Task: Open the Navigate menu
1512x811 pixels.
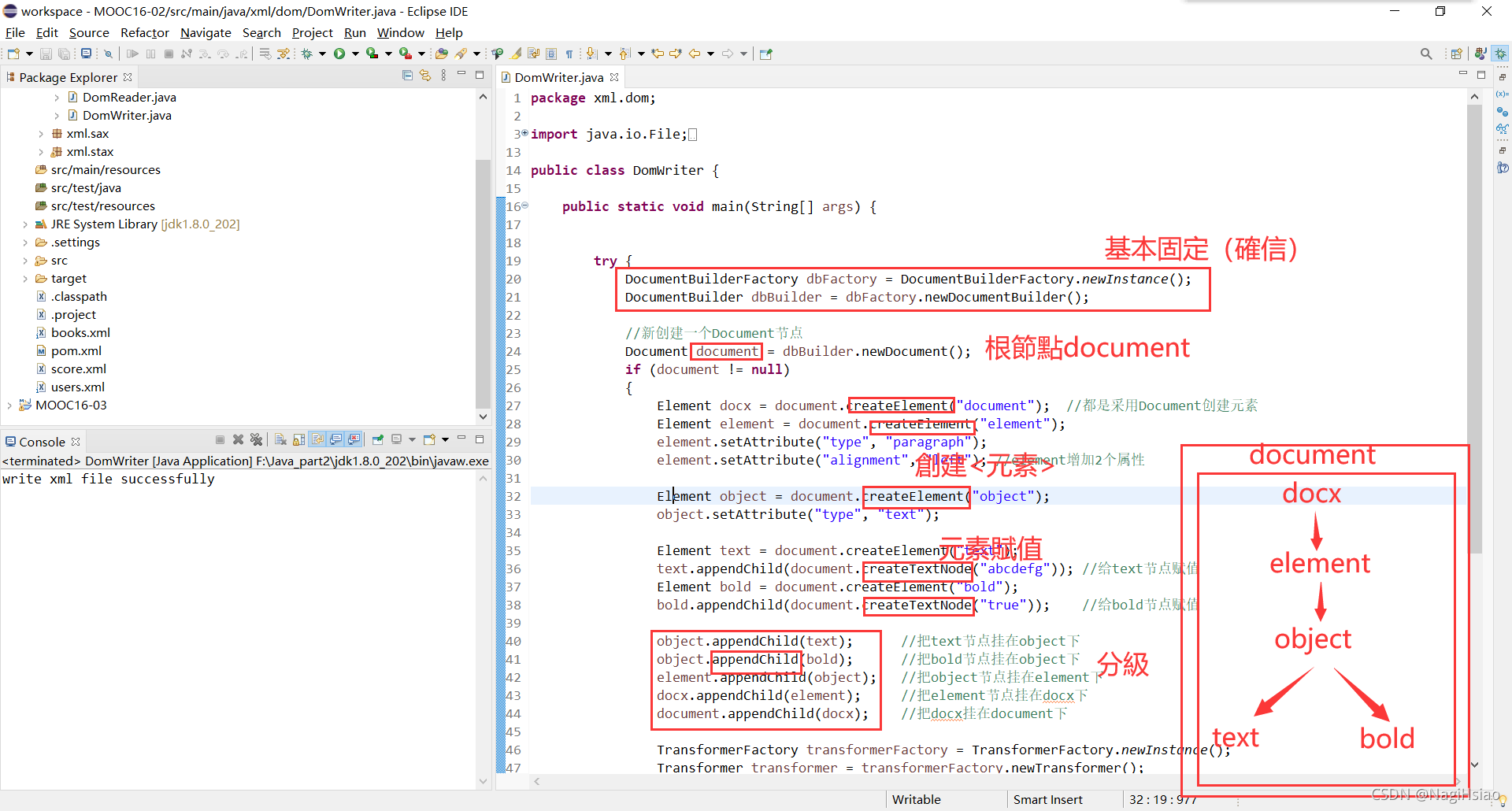Action: coord(206,32)
